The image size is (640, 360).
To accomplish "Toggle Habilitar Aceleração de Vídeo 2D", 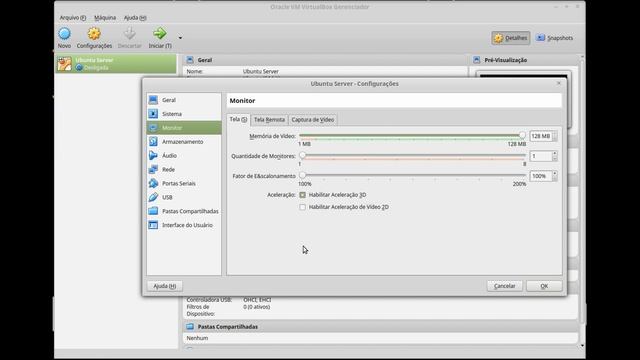I will tap(302, 207).
